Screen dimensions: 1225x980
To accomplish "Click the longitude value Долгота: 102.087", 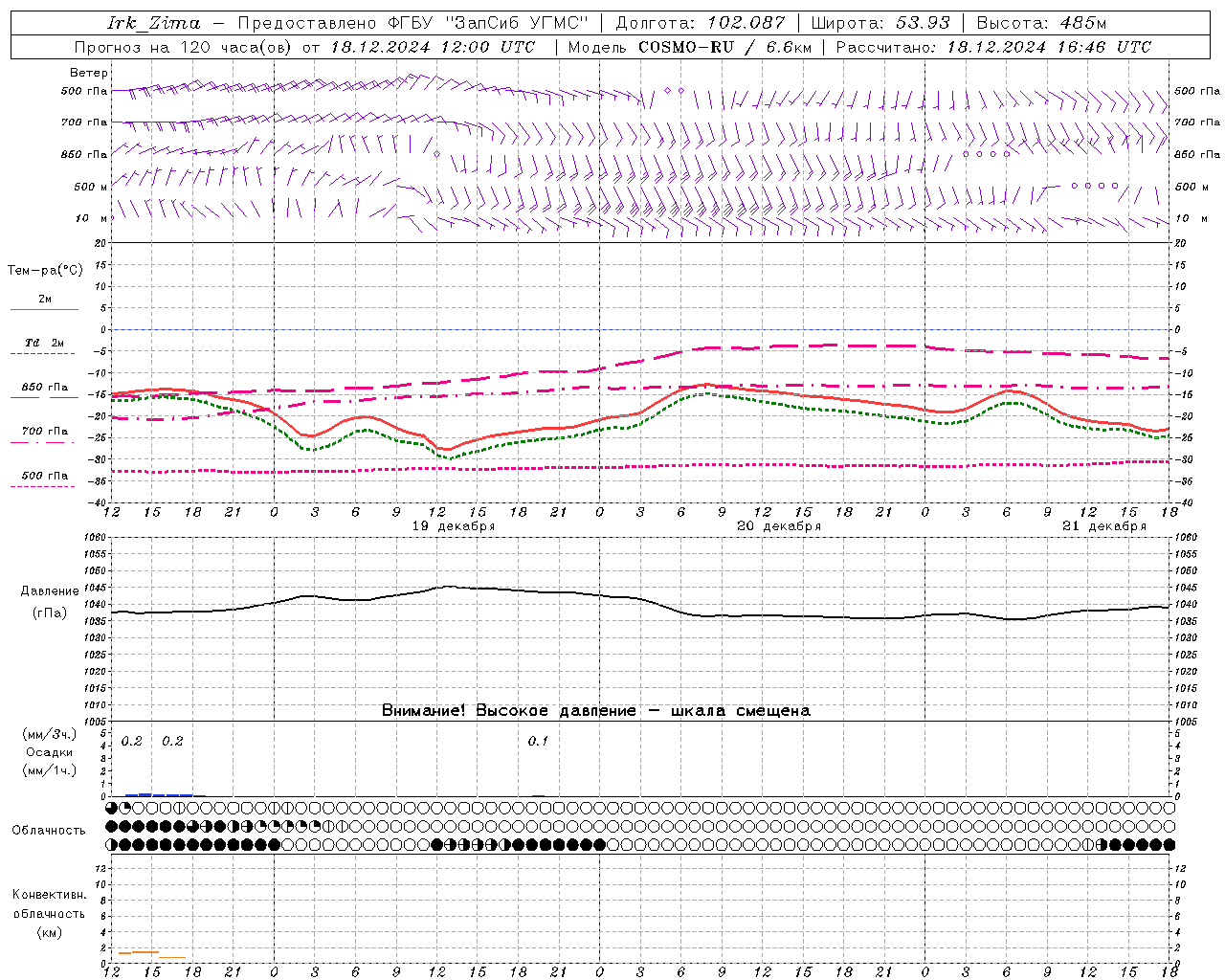I will click(701, 23).
